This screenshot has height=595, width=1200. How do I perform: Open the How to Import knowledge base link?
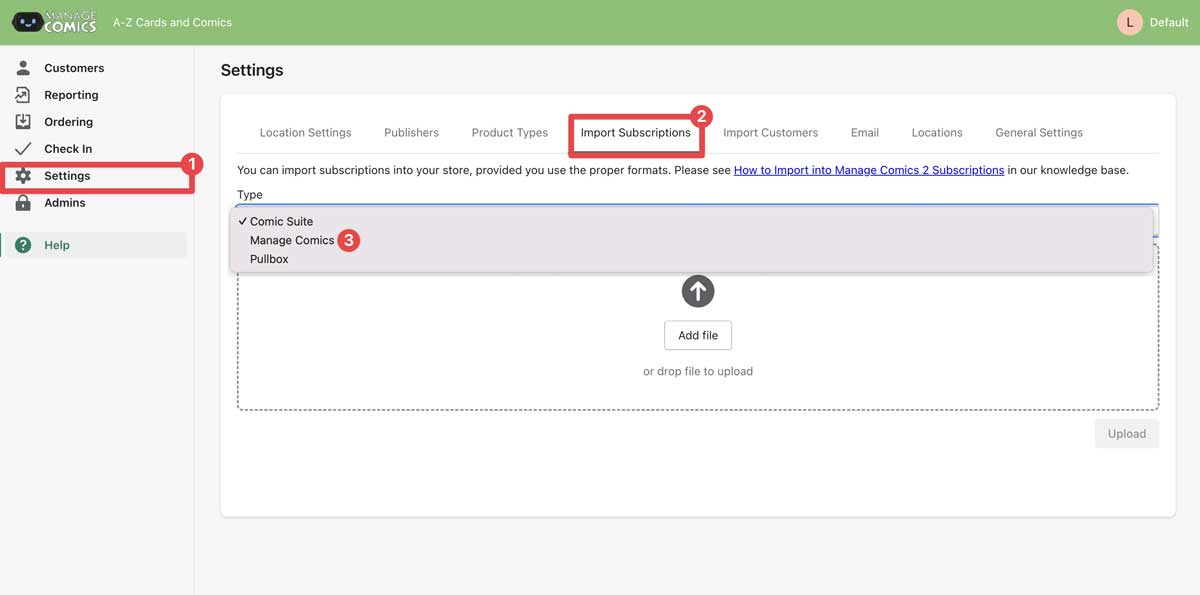click(x=869, y=171)
